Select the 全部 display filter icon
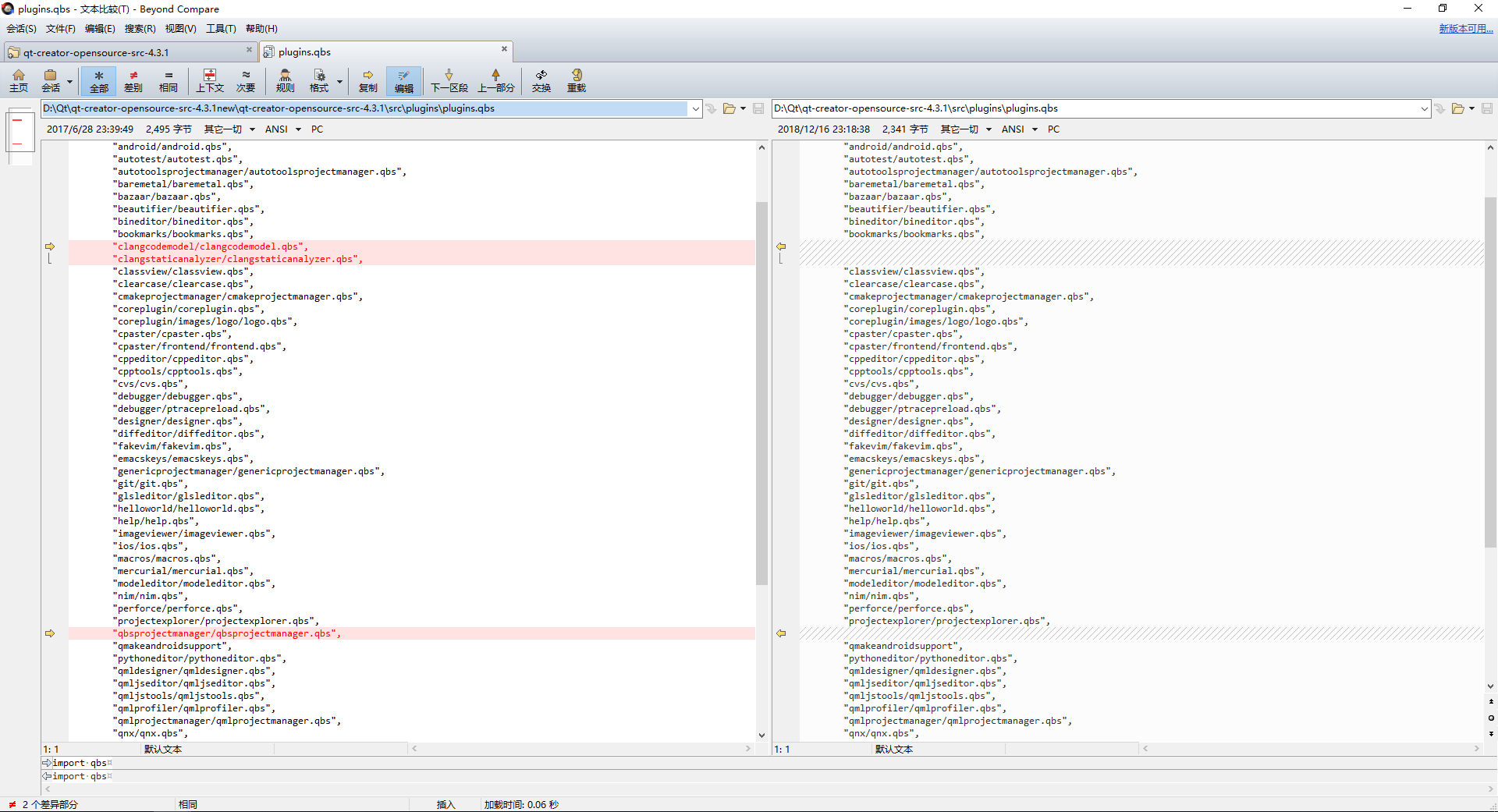 coord(98,80)
